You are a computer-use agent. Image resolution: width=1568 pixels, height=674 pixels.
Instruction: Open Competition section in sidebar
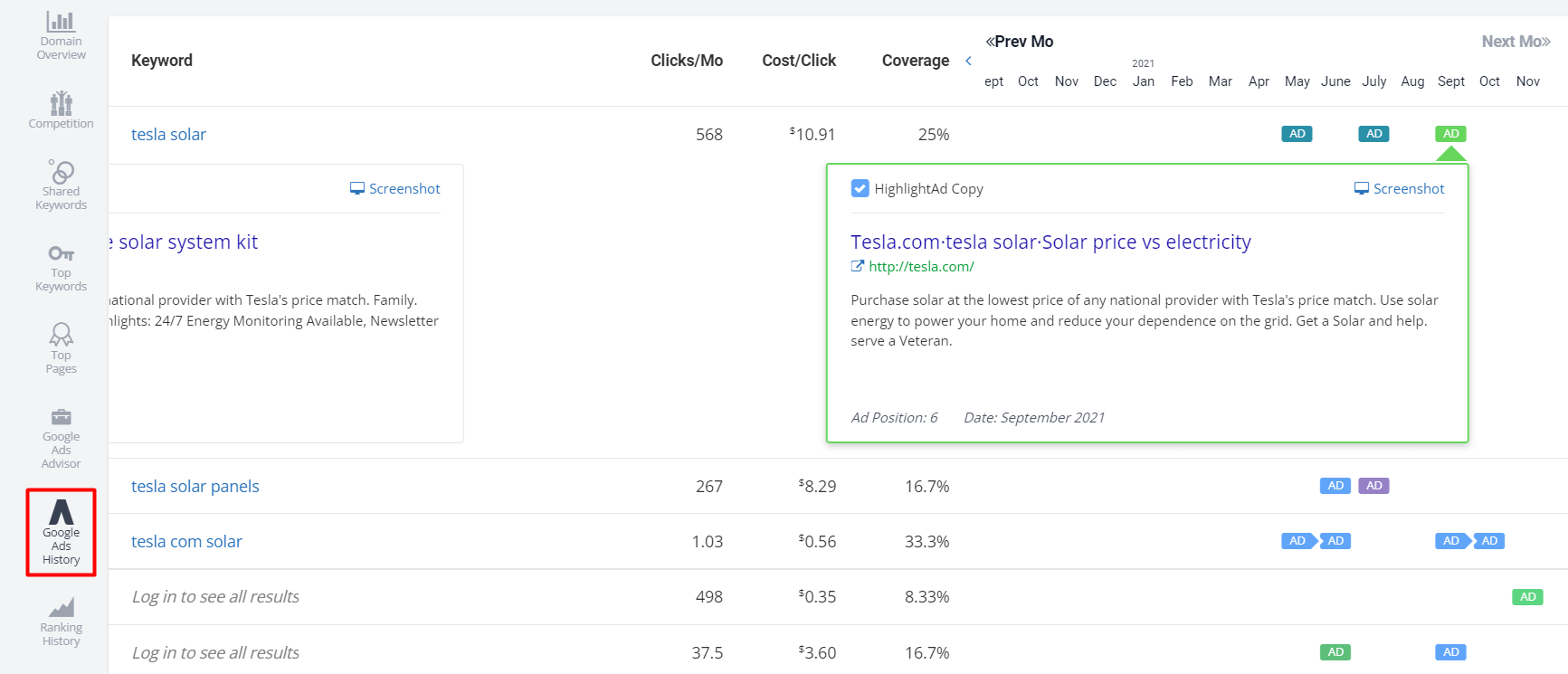(61, 109)
